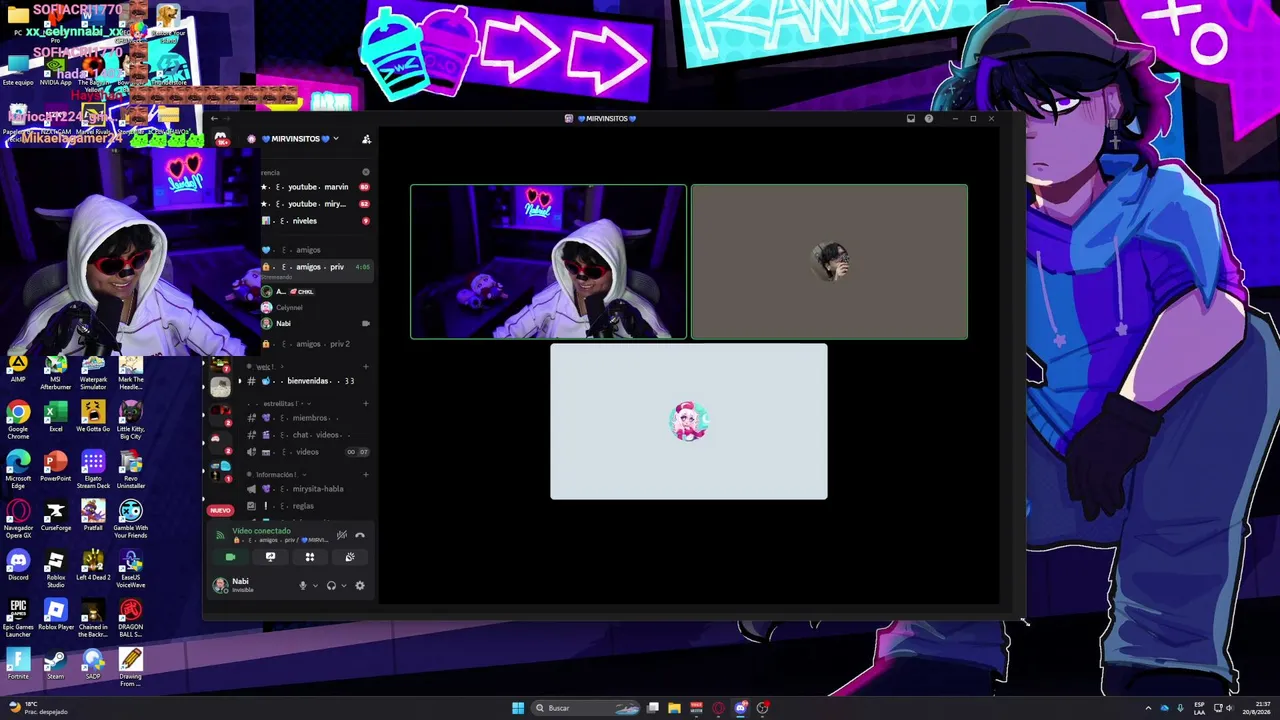Select the Steam desktop shortcut
This screenshot has height=720, width=1280.
[56, 664]
